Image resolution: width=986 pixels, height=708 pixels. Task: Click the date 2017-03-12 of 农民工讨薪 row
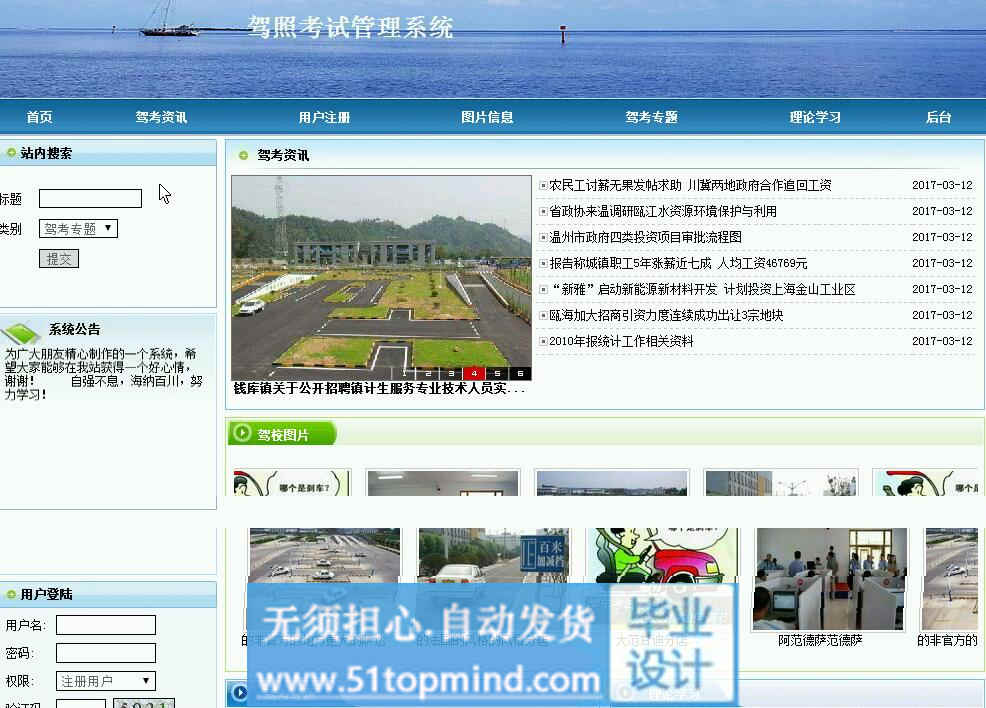tap(942, 185)
